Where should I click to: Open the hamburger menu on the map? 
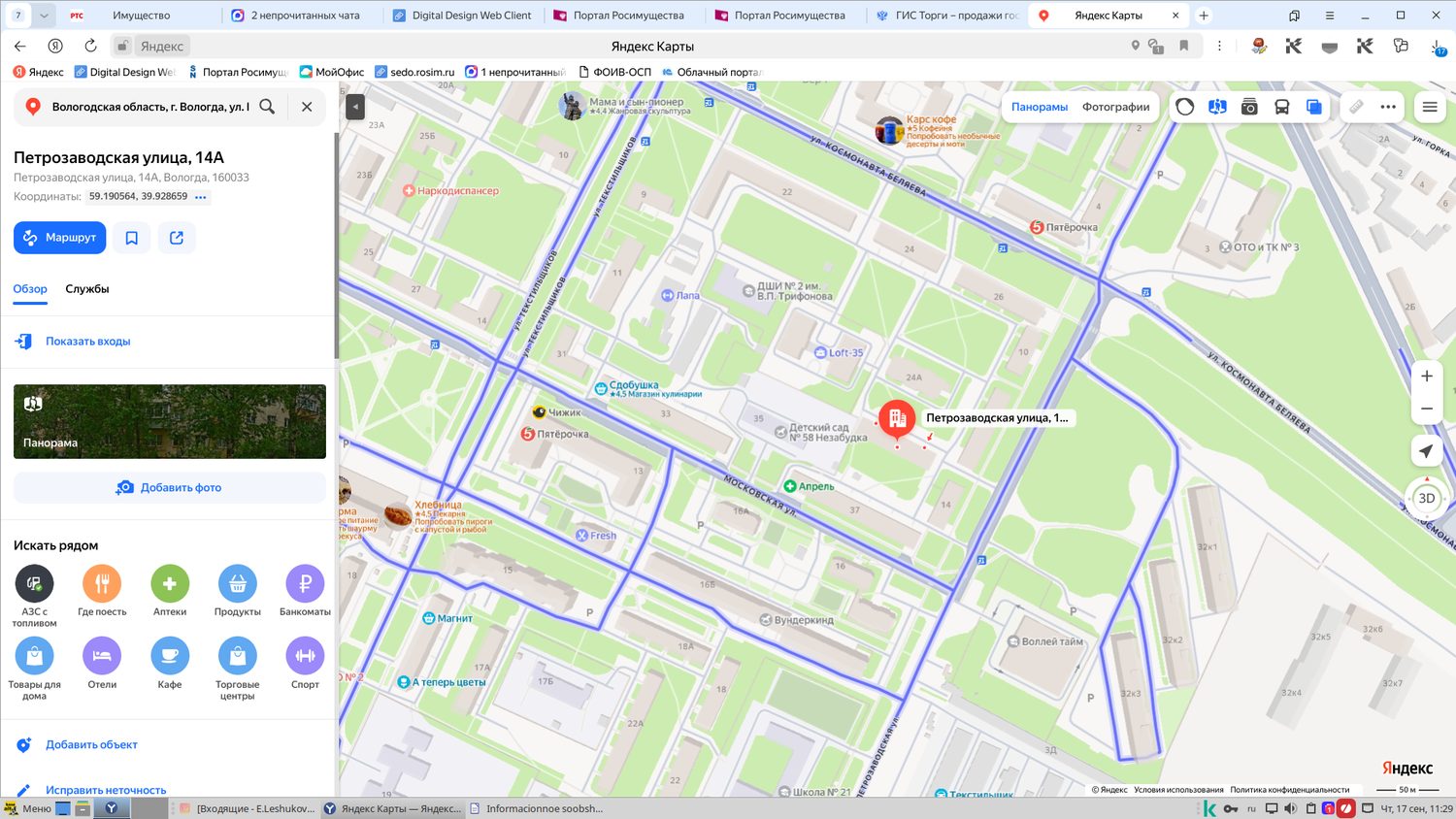(1430, 107)
